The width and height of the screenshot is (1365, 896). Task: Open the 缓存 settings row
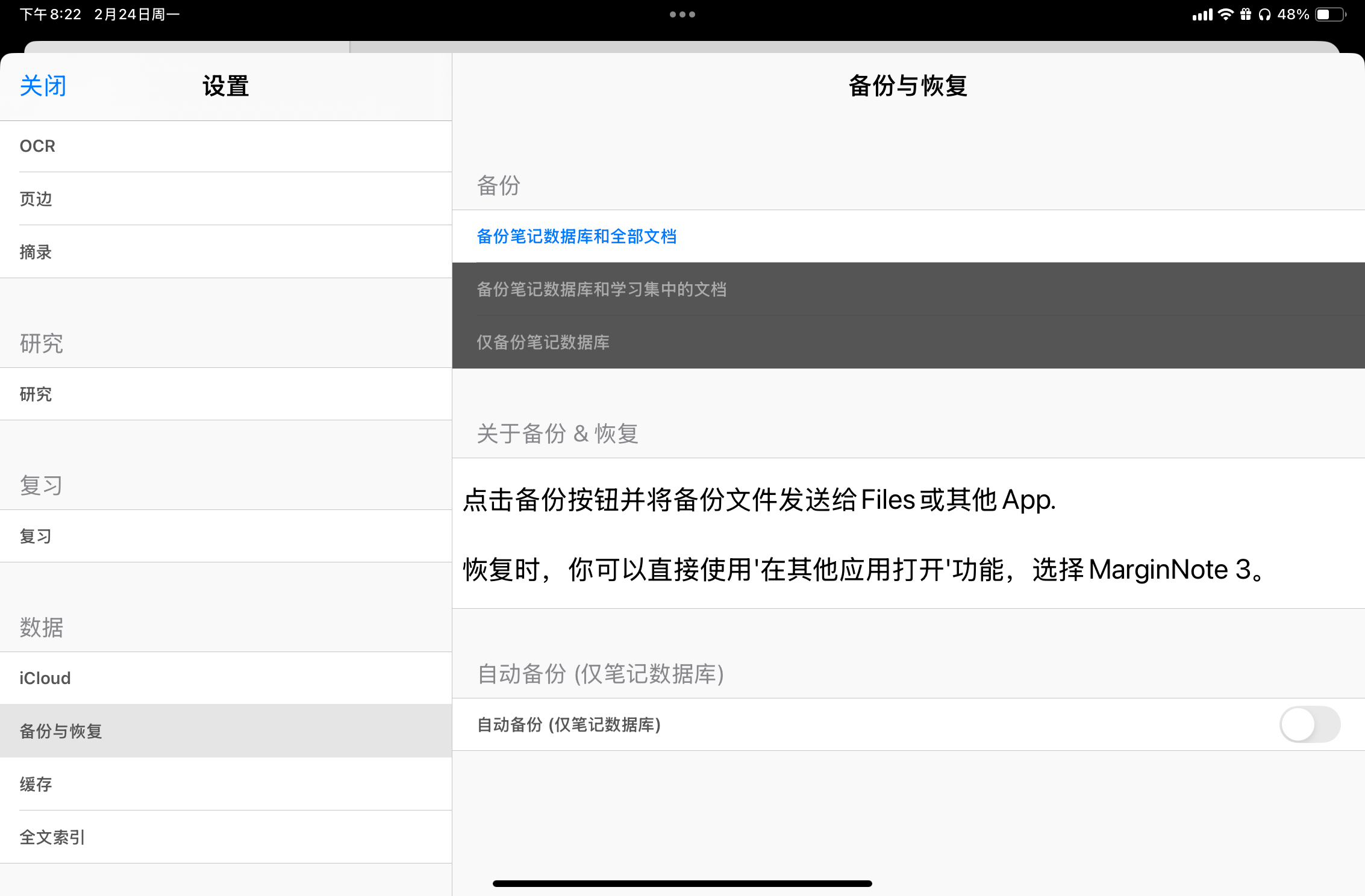point(226,784)
